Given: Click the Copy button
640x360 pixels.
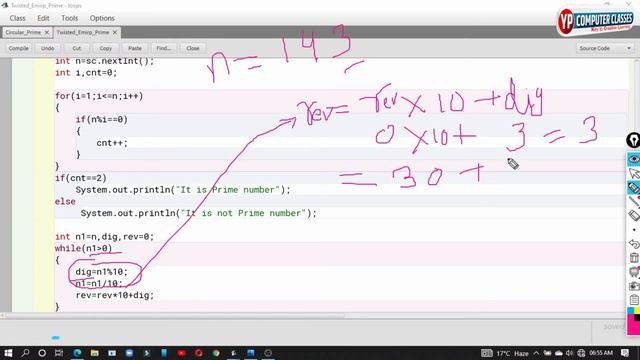Looking at the screenshot, I should [106, 48].
